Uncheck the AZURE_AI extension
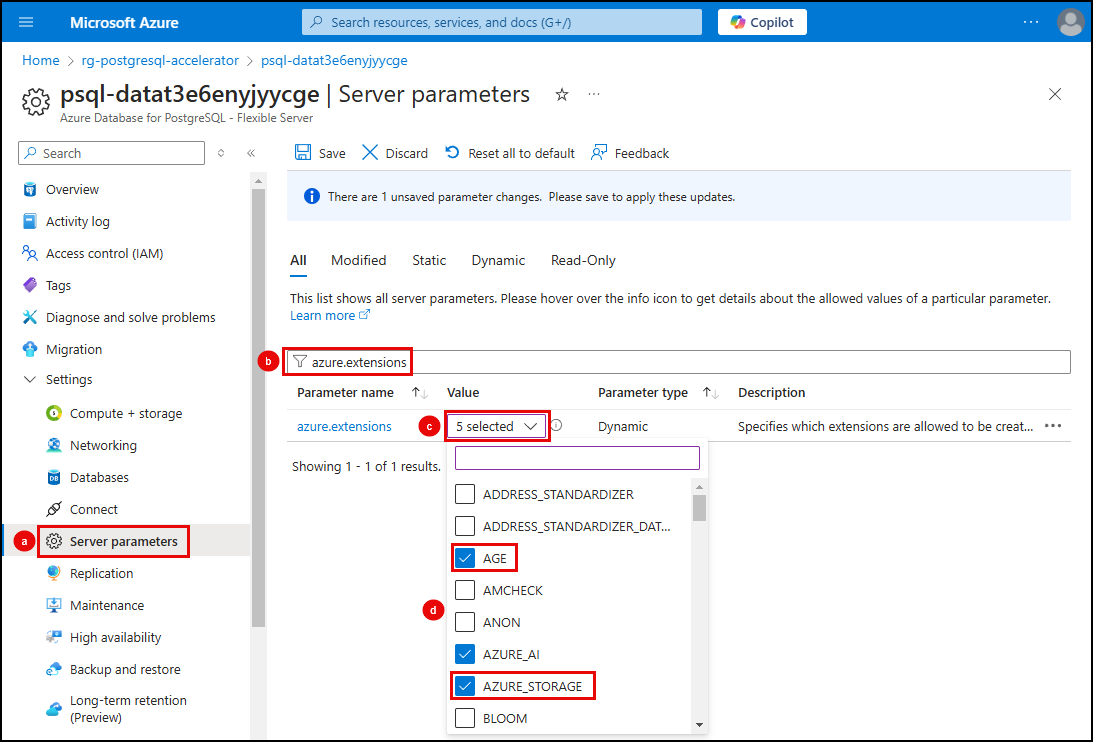The height and width of the screenshot is (742, 1093). 465,654
